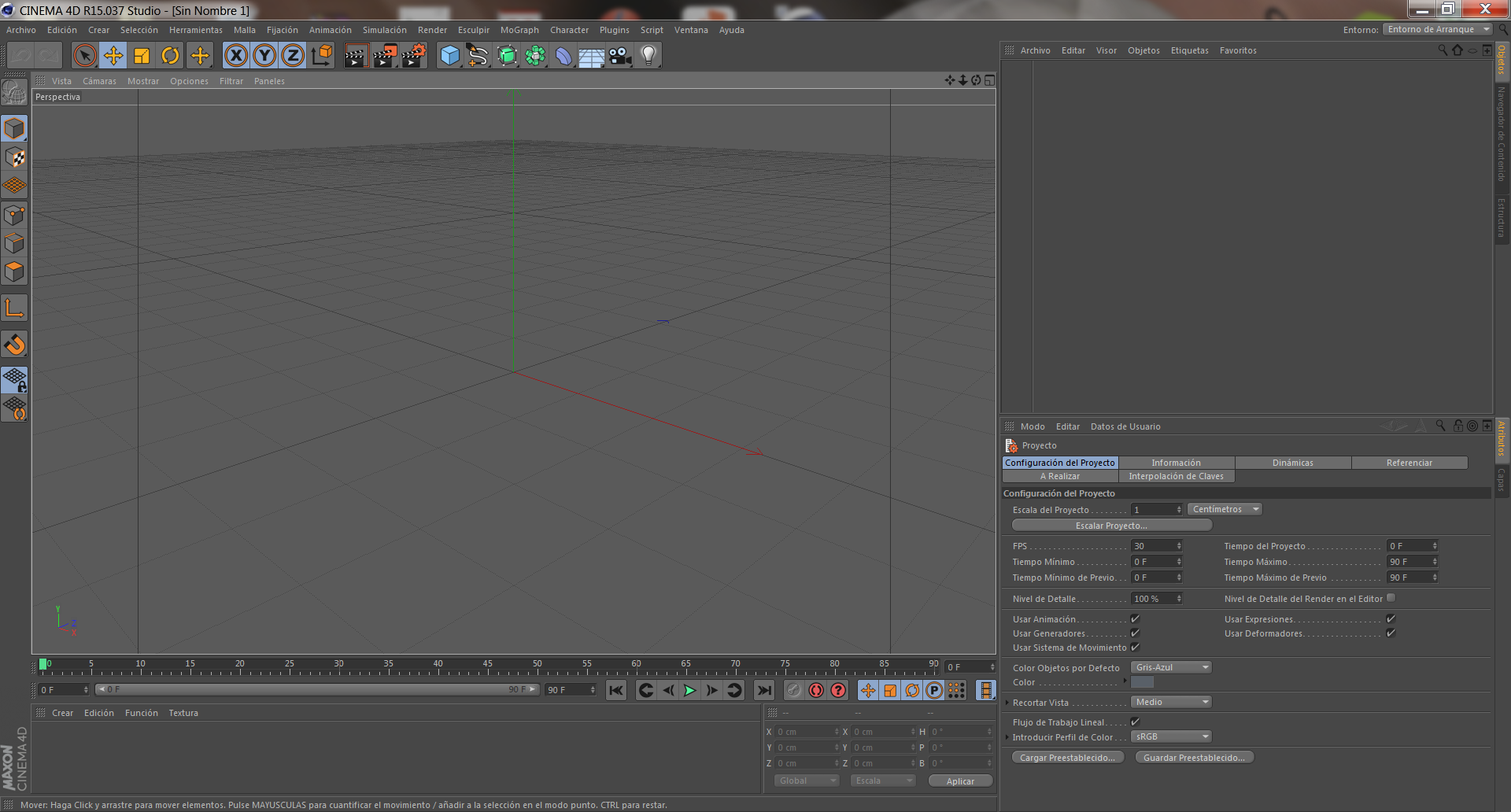Toggle Usar Expresiones checkbox
This screenshot has width=1511, height=812.
pos(1391,619)
